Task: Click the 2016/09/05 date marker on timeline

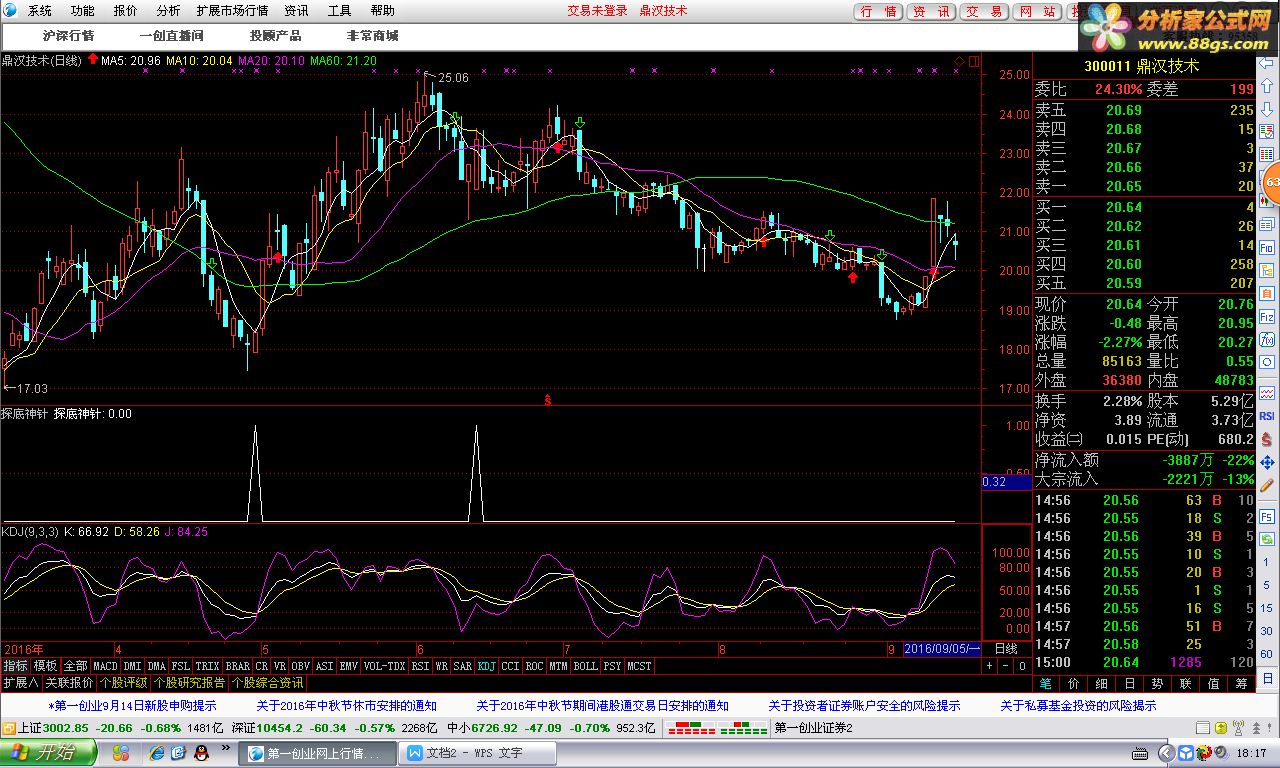Action: tap(942, 650)
